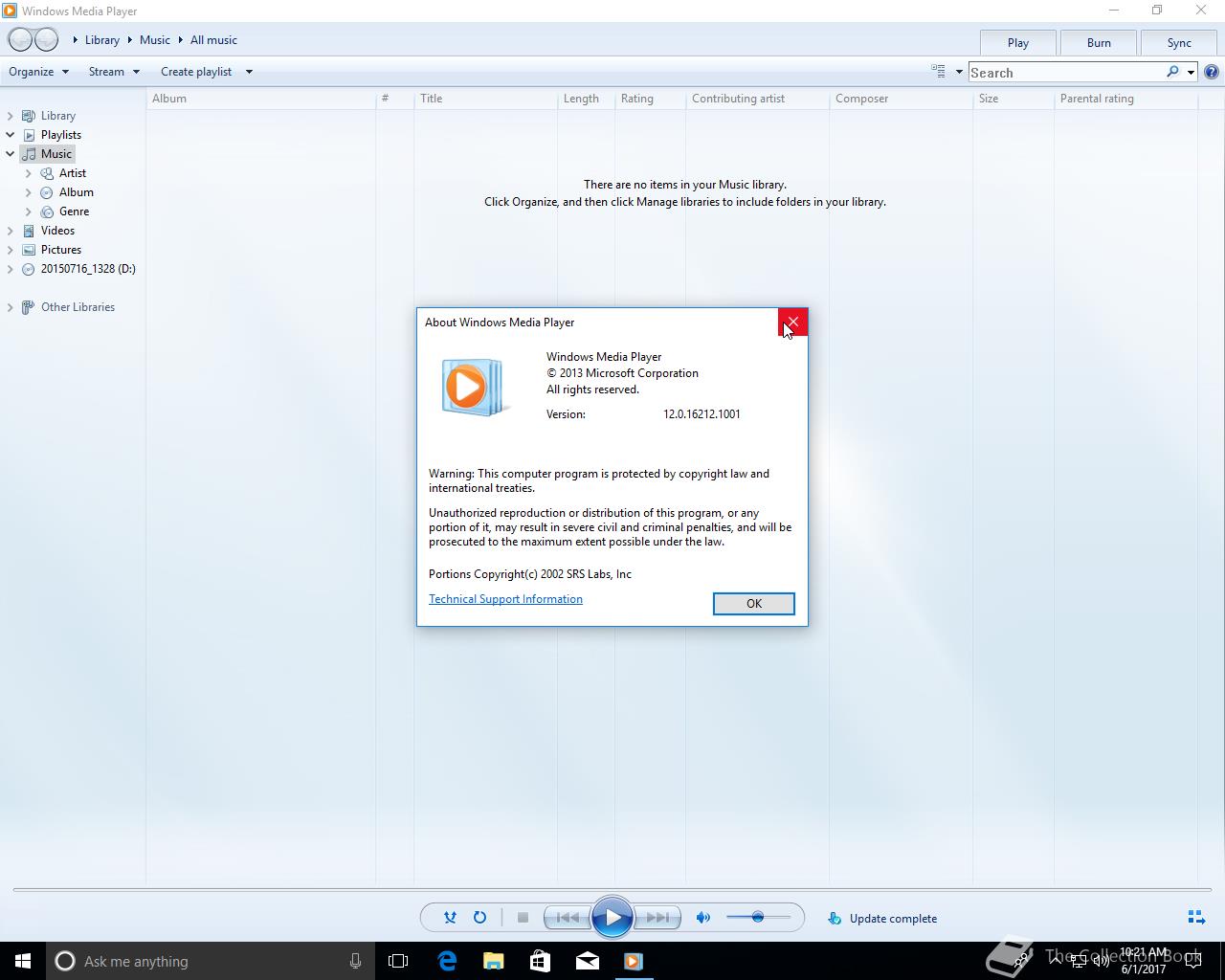Open the Mail taskbar icon
This screenshot has width=1225, height=980.
click(587, 961)
